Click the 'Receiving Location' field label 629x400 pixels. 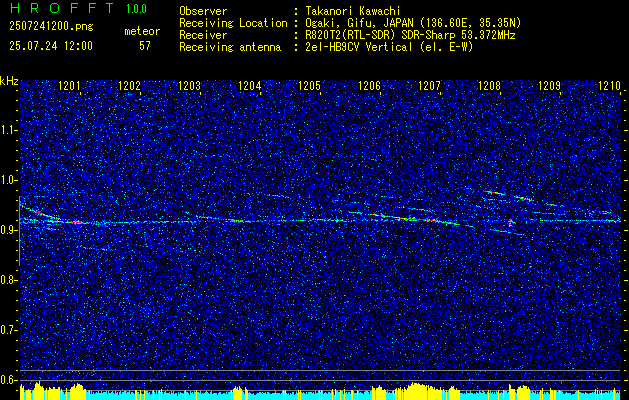pyautogui.click(x=233, y=23)
